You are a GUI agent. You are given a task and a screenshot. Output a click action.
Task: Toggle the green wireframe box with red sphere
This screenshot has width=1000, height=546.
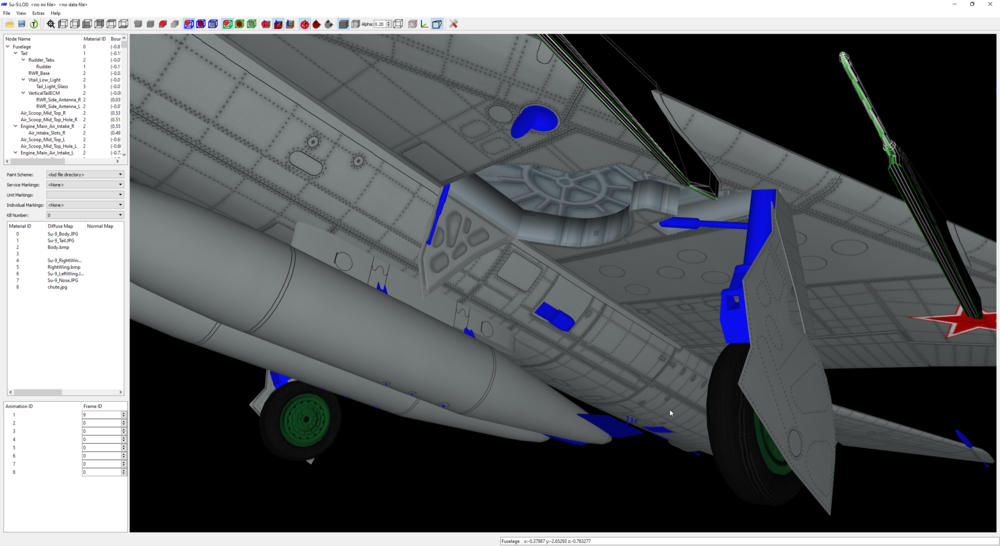[239, 24]
